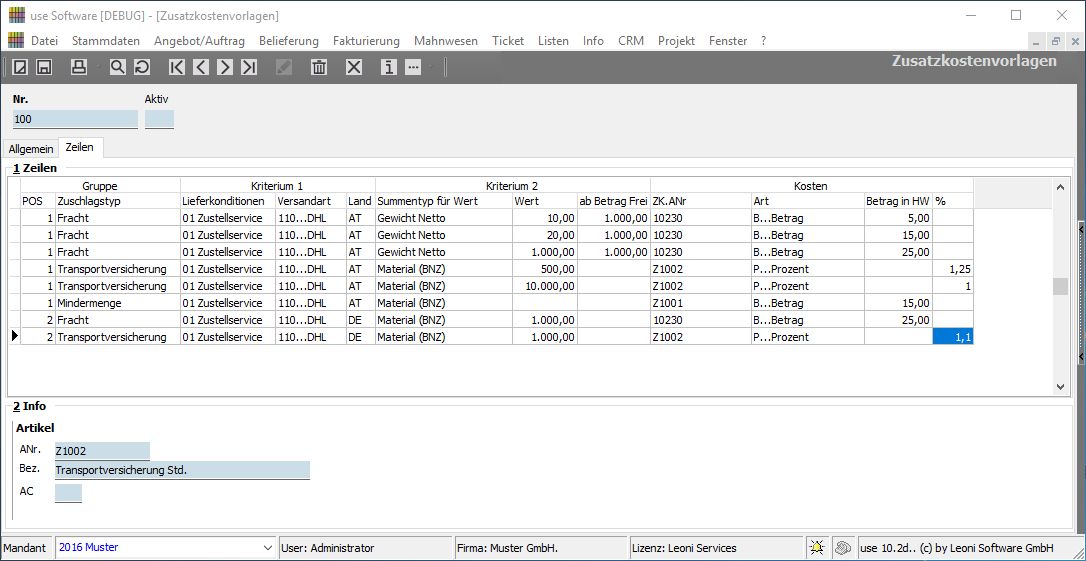Print via the printer toolbar icon

pyautogui.click(x=79, y=67)
